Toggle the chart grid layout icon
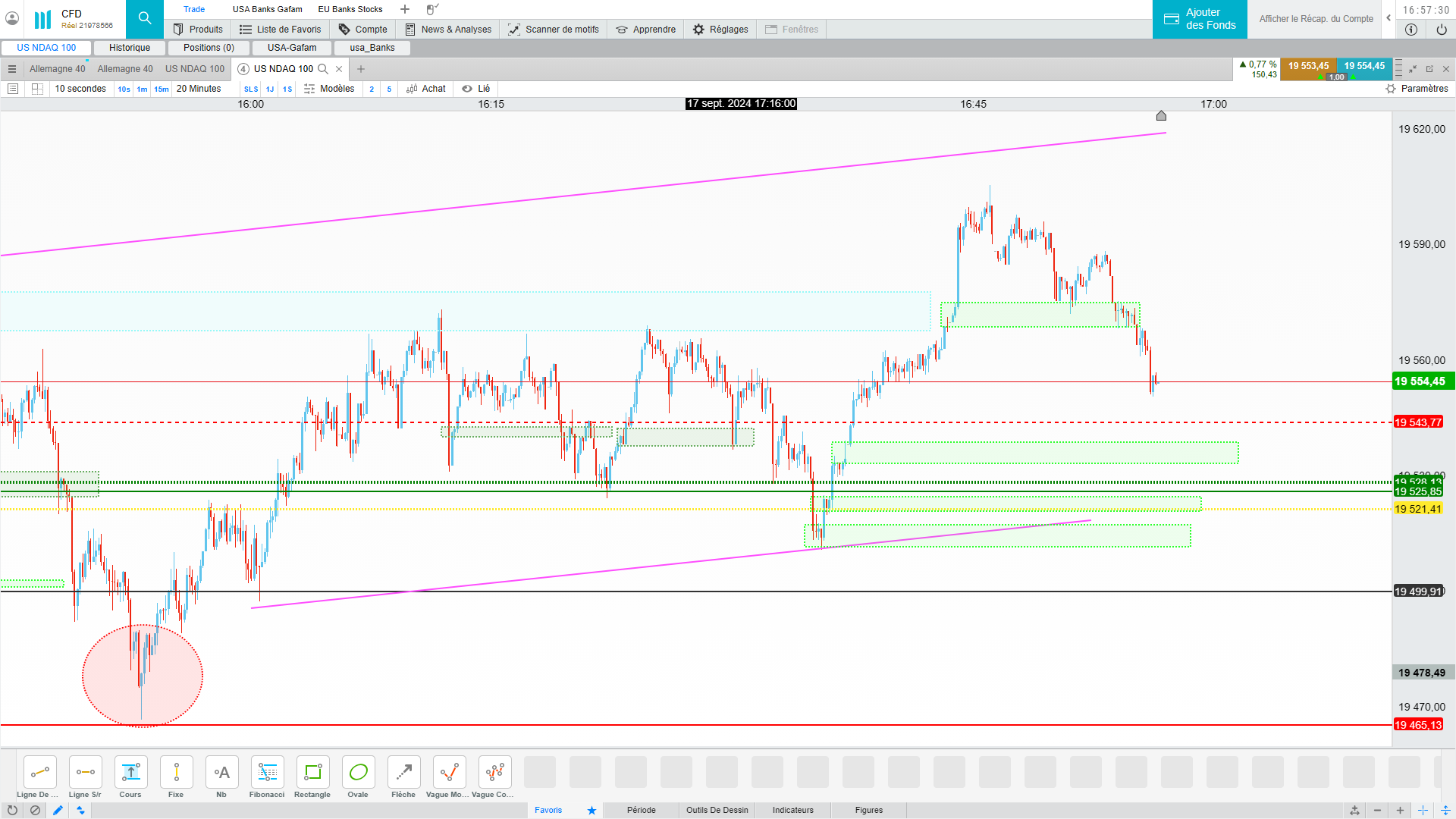This screenshot has height=819, width=1456. click(x=37, y=89)
